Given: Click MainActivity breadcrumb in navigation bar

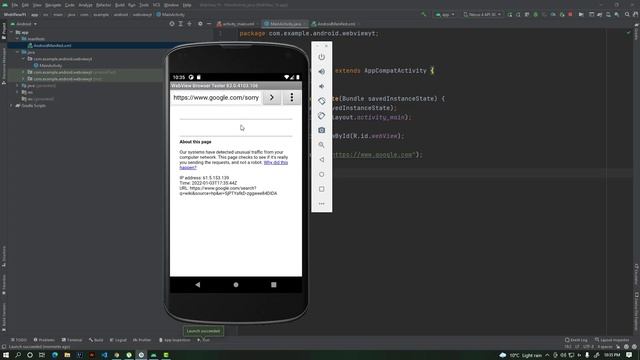Looking at the screenshot, I should [x=171, y=14].
